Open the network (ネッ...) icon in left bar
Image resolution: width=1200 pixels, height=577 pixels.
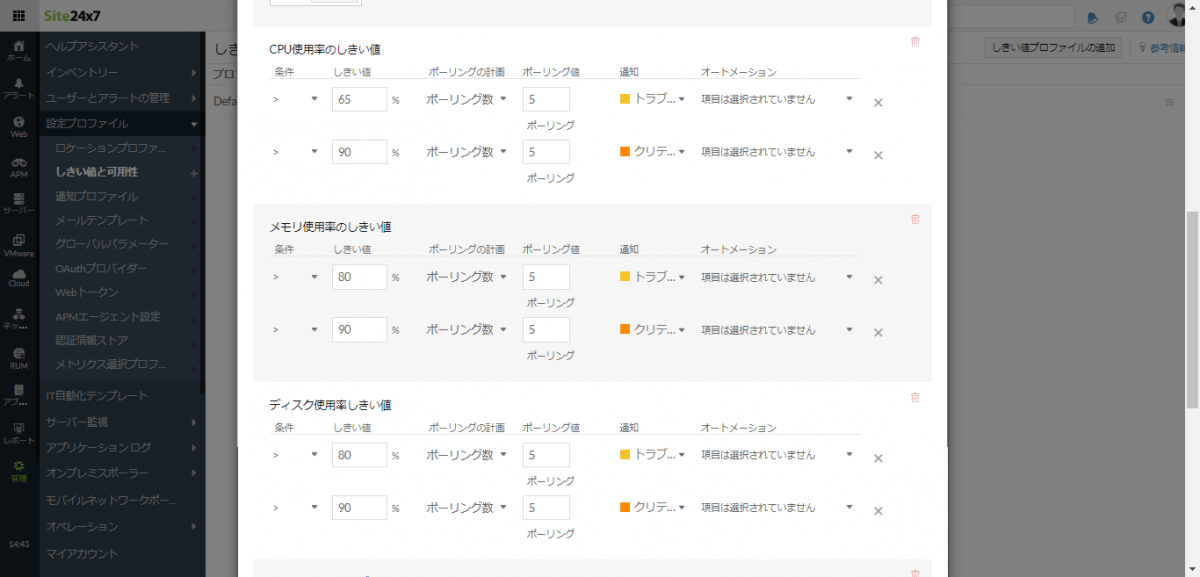[x=19, y=318]
